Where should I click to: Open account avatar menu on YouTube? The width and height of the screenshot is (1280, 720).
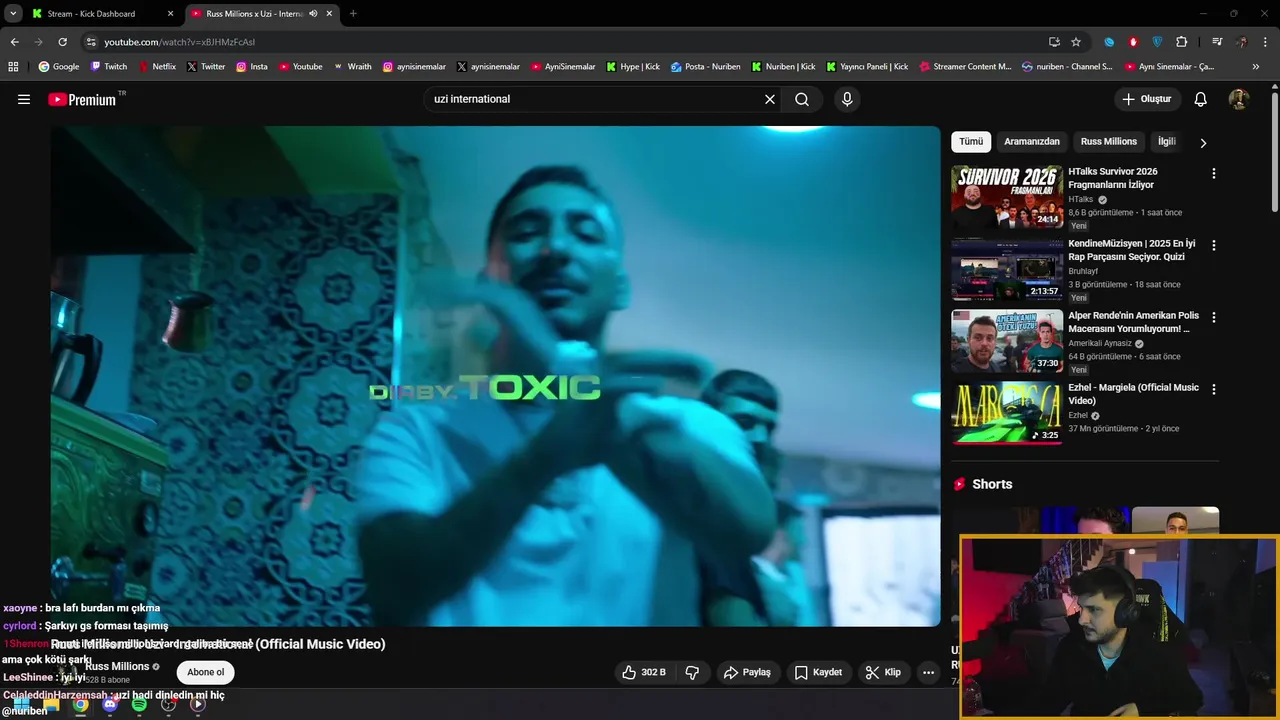click(x=1239, y=99)
